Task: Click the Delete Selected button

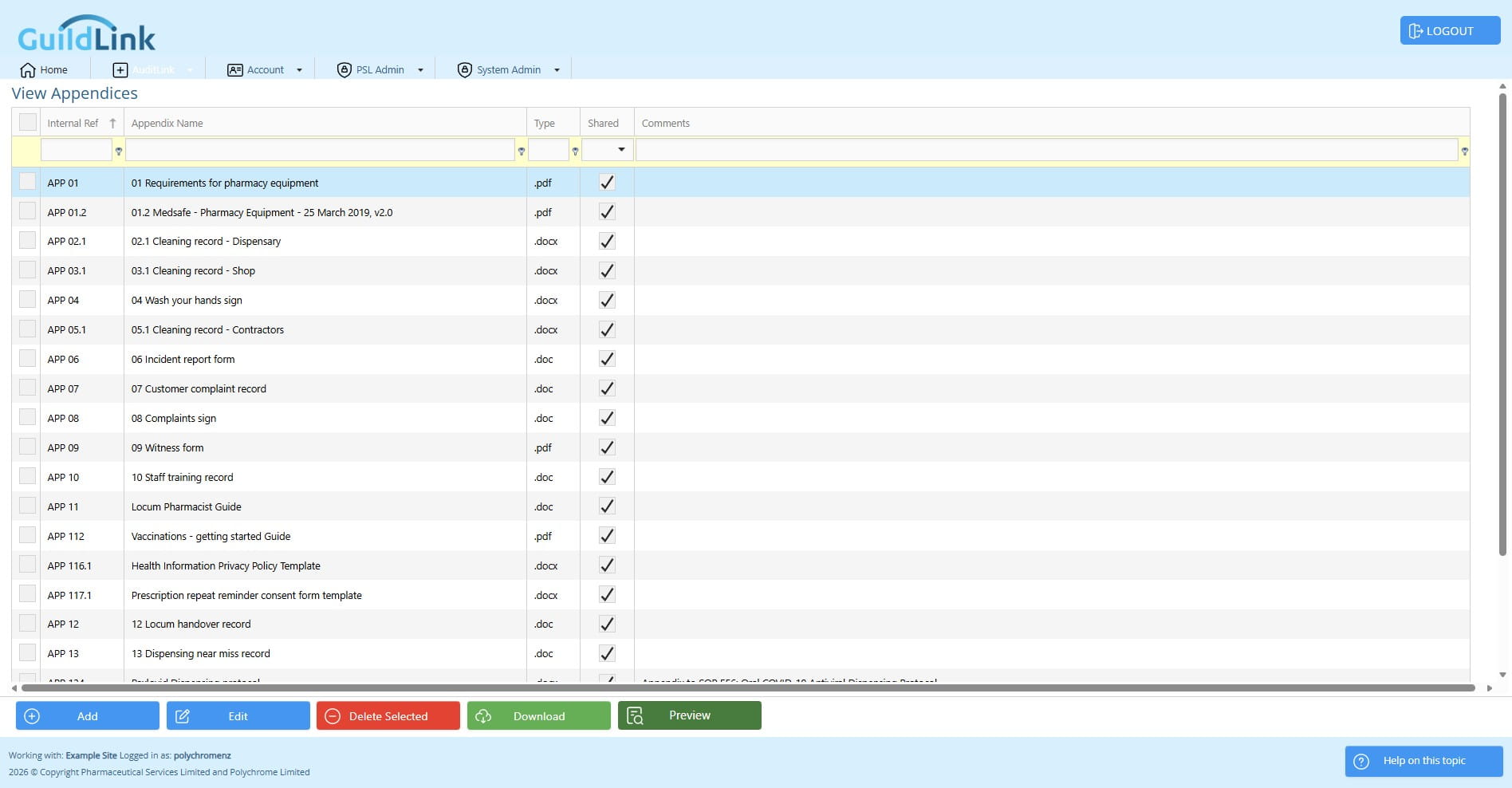Action: (388, 715)
